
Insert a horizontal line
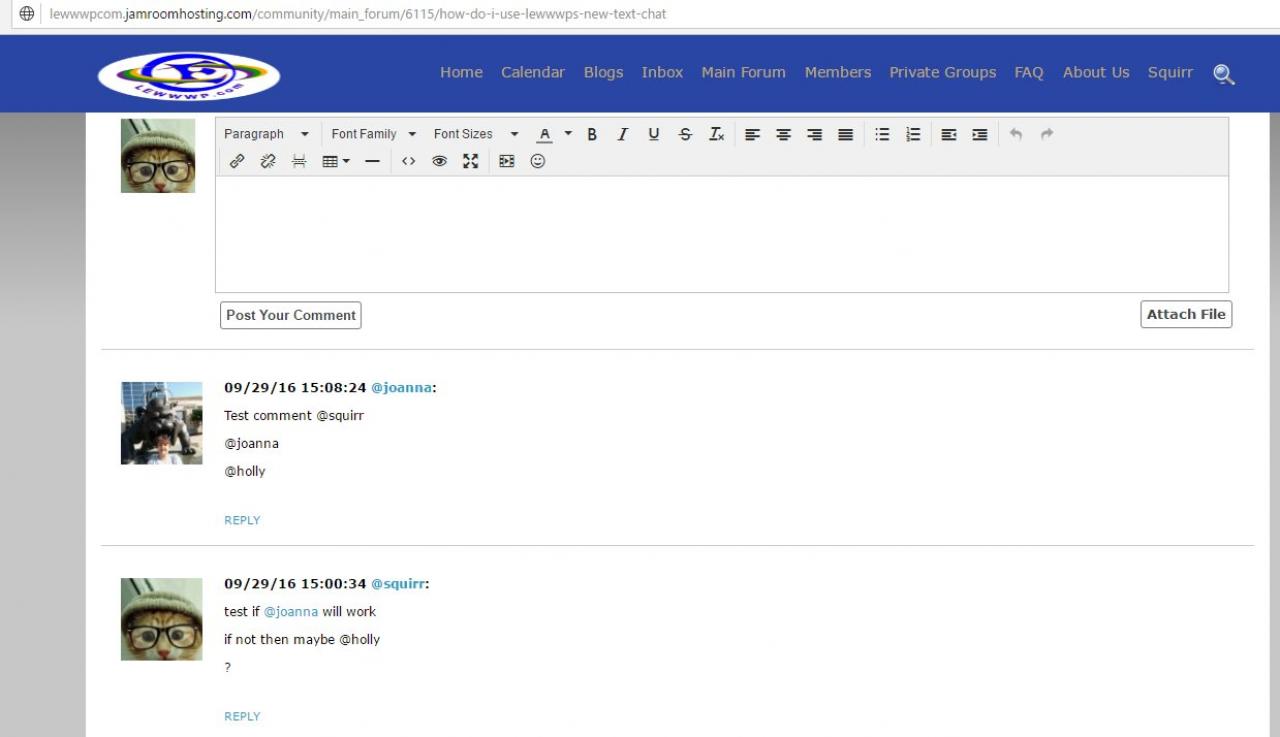pyautogui.click(x=372, y=161)
